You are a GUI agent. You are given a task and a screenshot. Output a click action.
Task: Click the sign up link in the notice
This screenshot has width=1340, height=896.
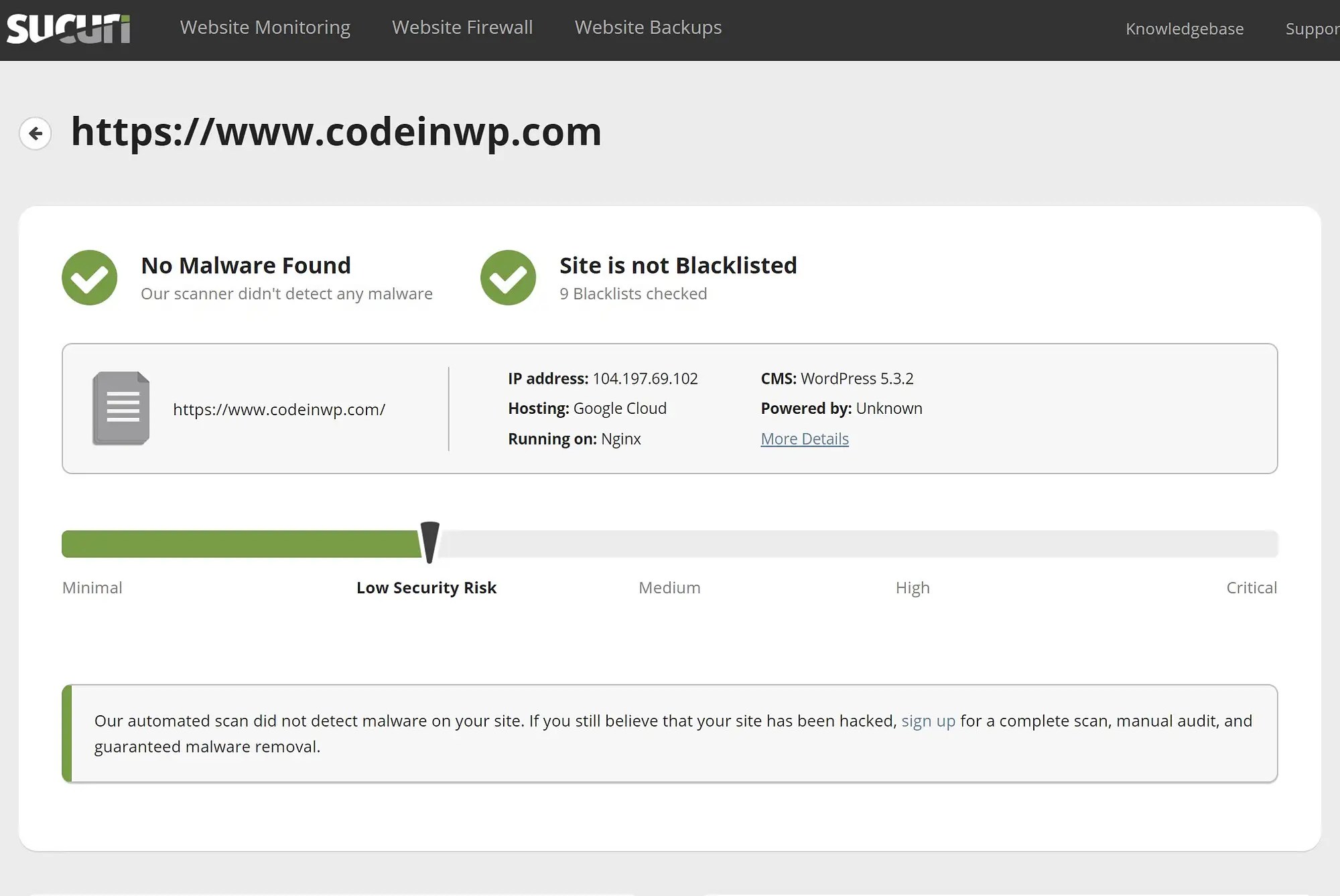(928, 721)
